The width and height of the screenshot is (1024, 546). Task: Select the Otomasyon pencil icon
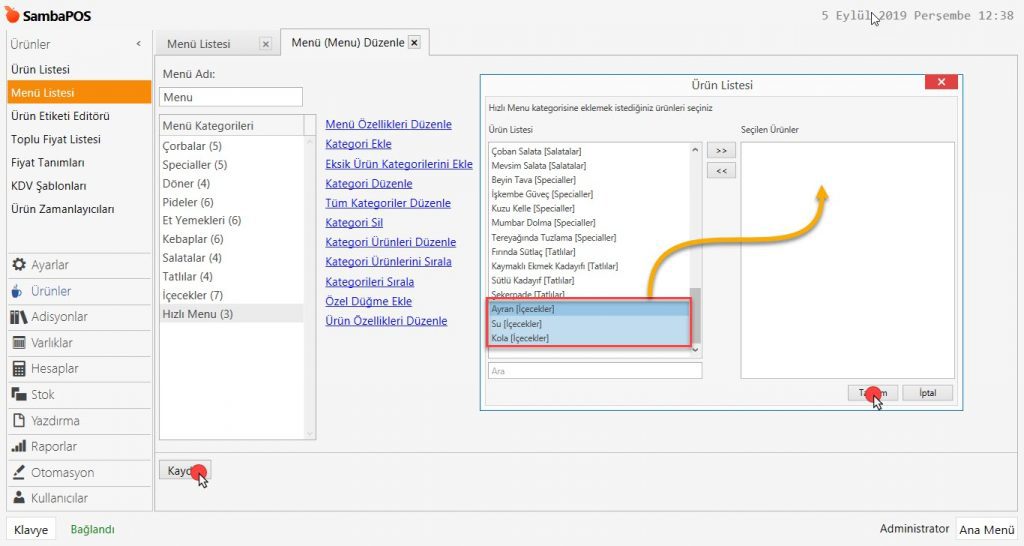18,473
